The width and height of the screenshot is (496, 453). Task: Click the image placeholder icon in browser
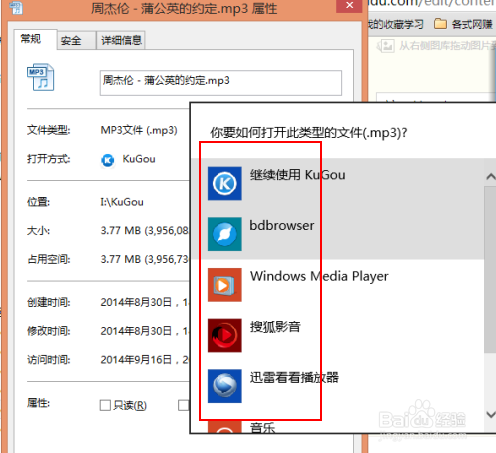(x=386, y=46)
